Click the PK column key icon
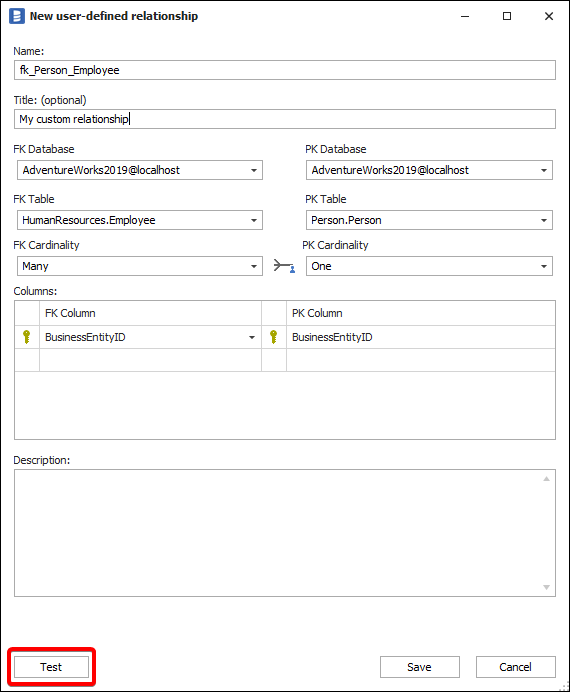 274,337
